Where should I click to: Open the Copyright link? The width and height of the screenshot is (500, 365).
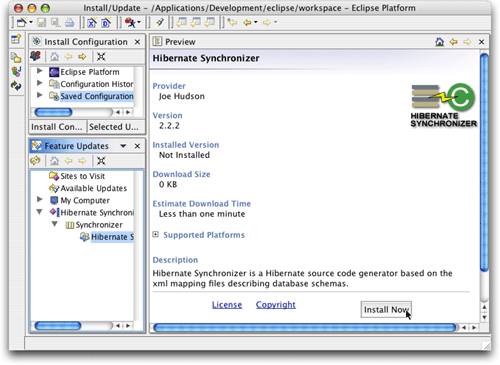click(x=276, y=305)
